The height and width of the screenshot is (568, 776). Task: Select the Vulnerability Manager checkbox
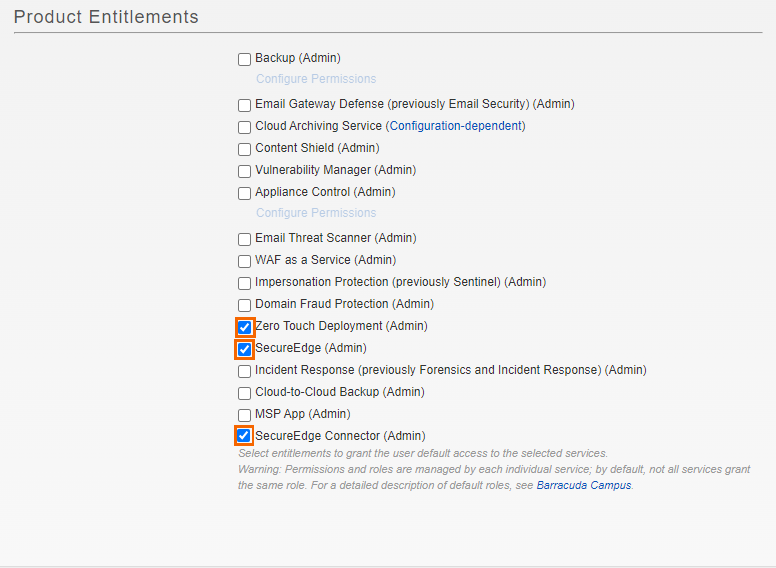click(244, 171)
